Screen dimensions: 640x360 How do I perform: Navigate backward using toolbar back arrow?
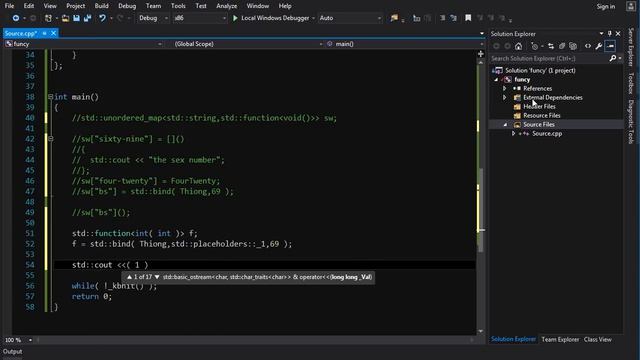pyautogui.click(x=16, y=18)
